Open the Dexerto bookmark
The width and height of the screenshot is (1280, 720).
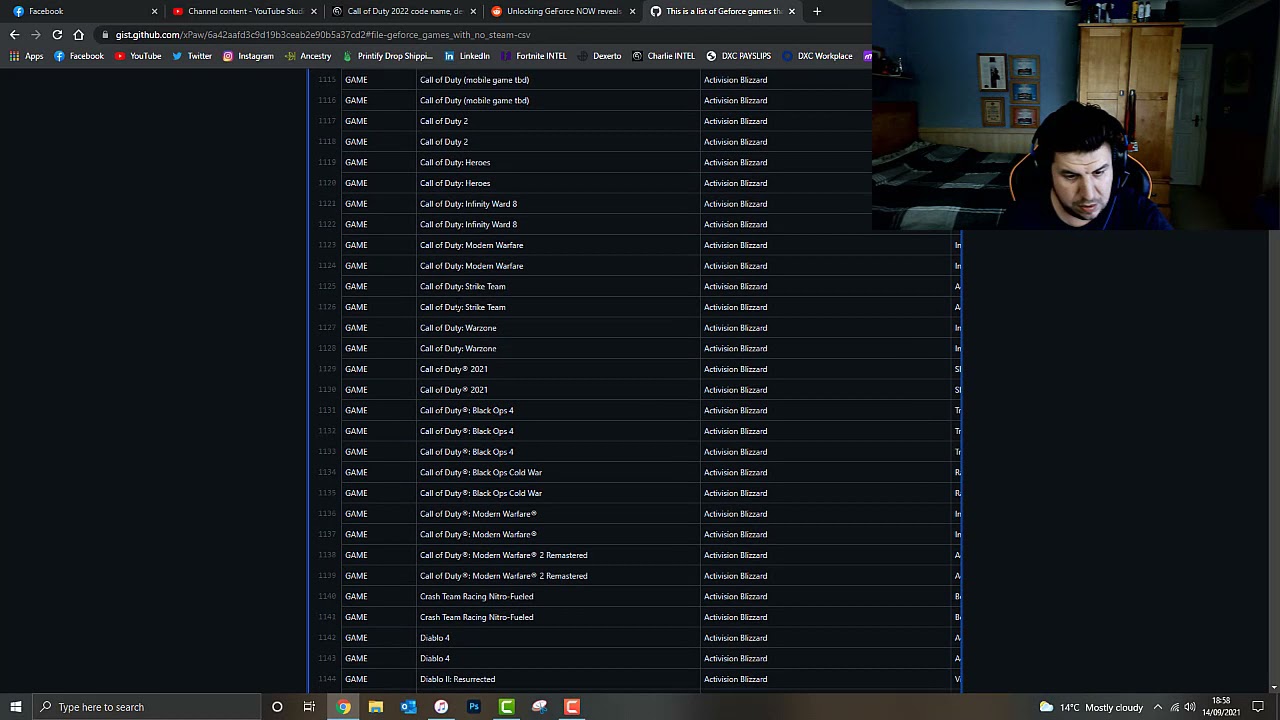pyautogui.click(x=599, y=56)
